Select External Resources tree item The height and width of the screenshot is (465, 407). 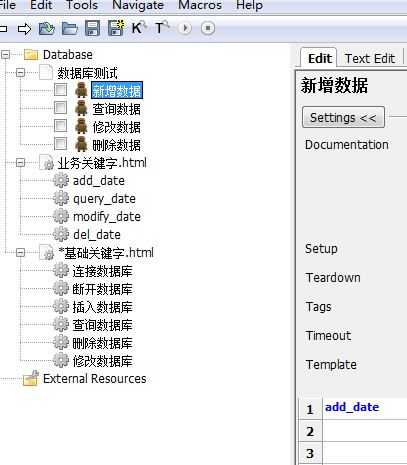coord(95,379)
